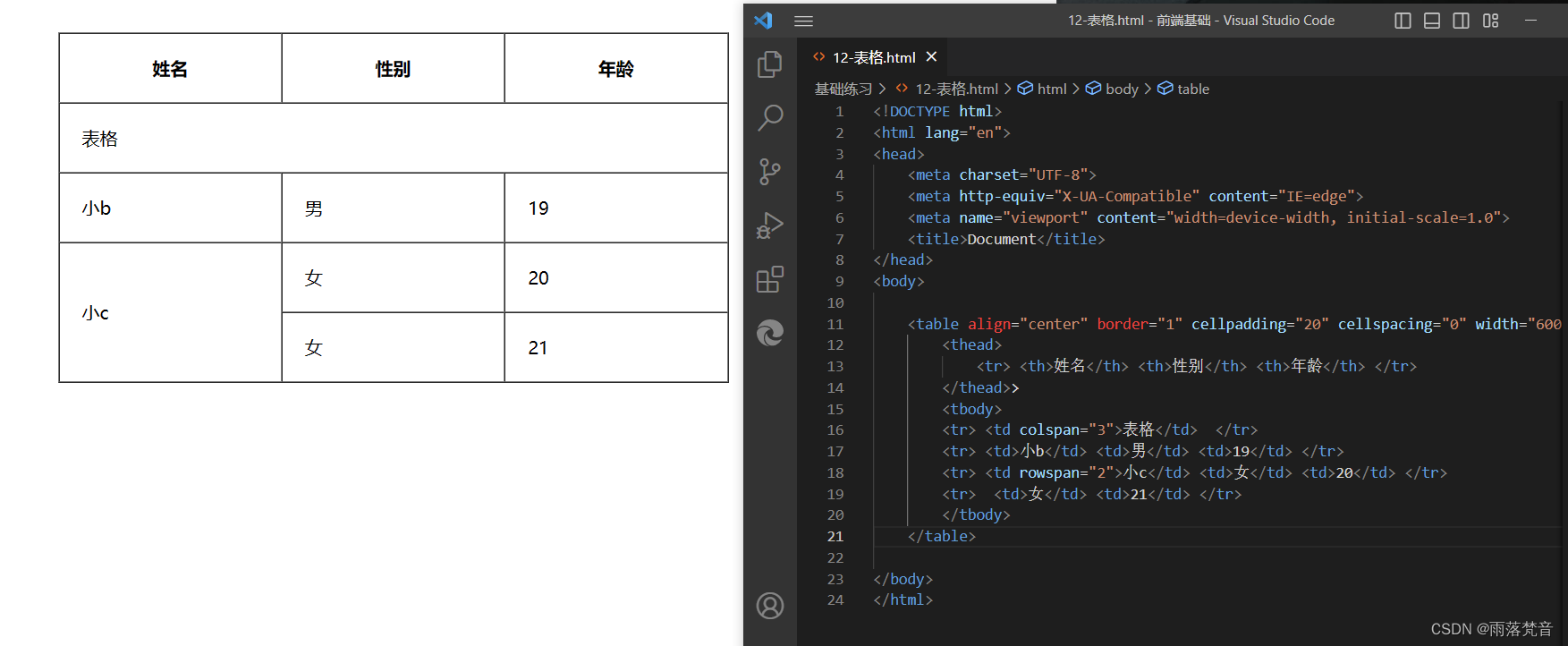Screen dimensions: 1568x646
Task: Click the closing html tag on line 24
Action: pyautogui.click(x=903, y=600)
